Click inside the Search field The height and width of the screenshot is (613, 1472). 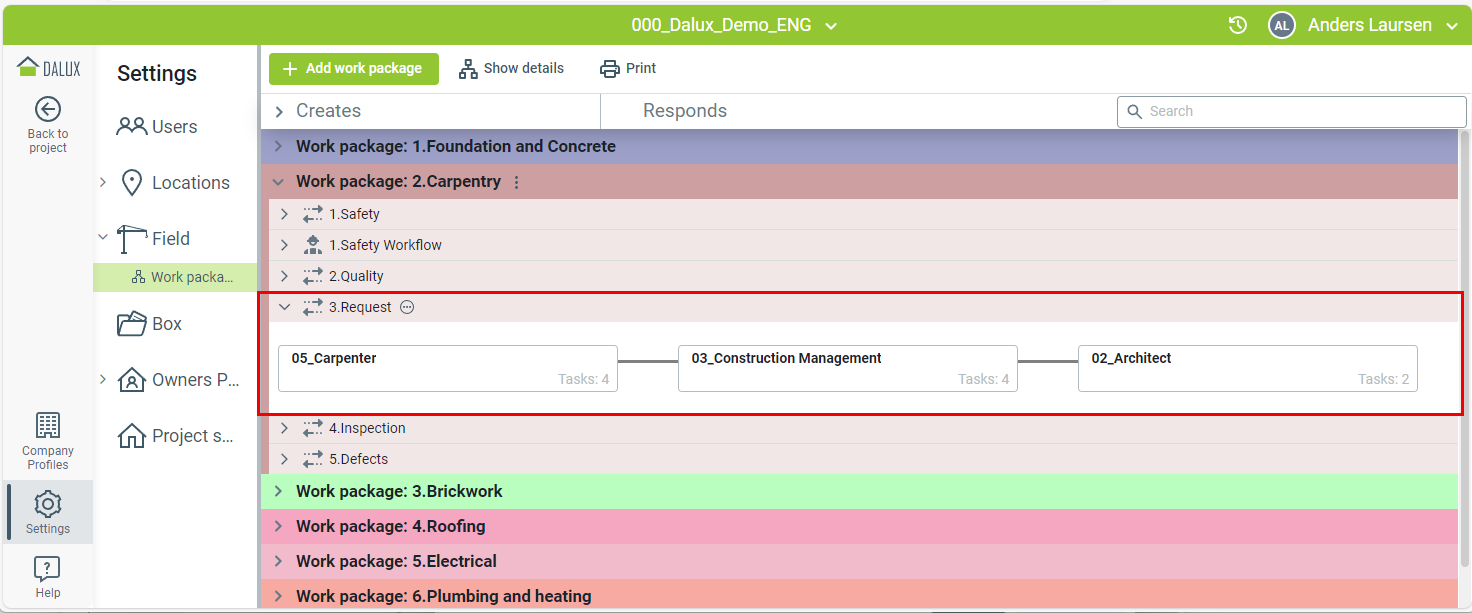click(1300, 111)
